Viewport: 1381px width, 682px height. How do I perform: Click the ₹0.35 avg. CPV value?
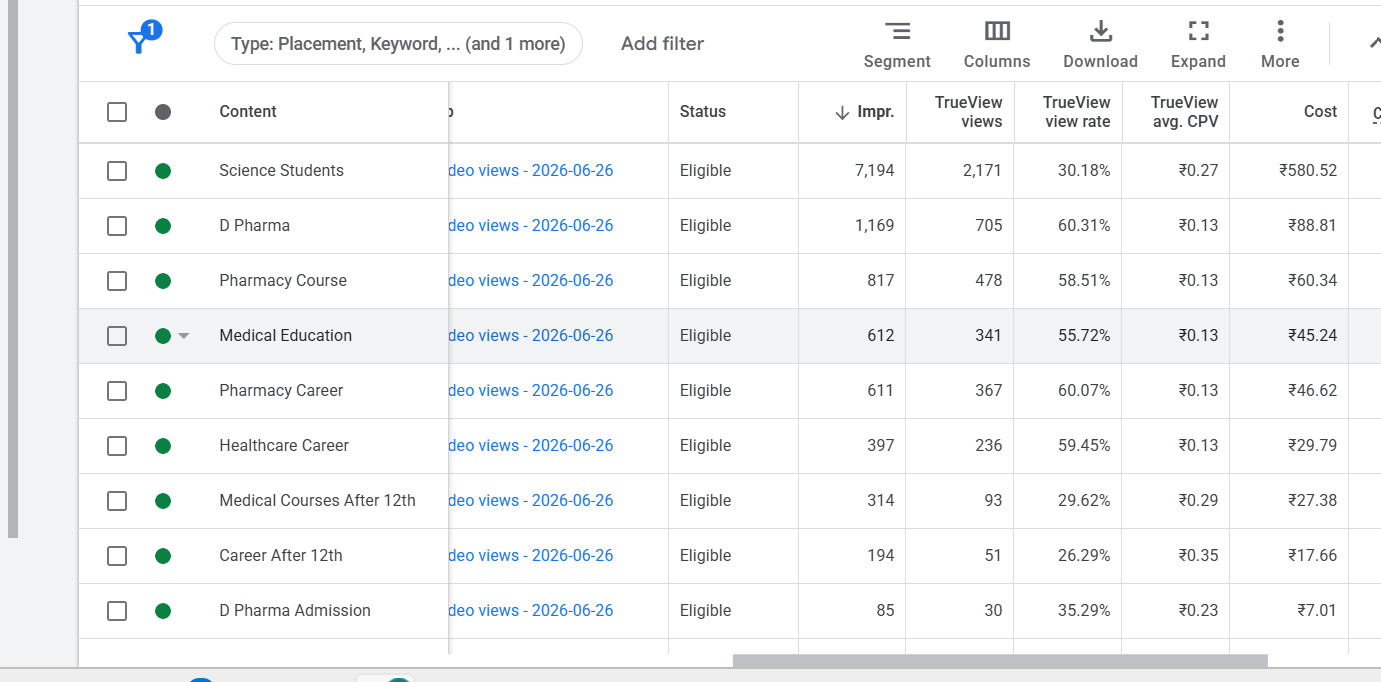(x=1198, y=556)
